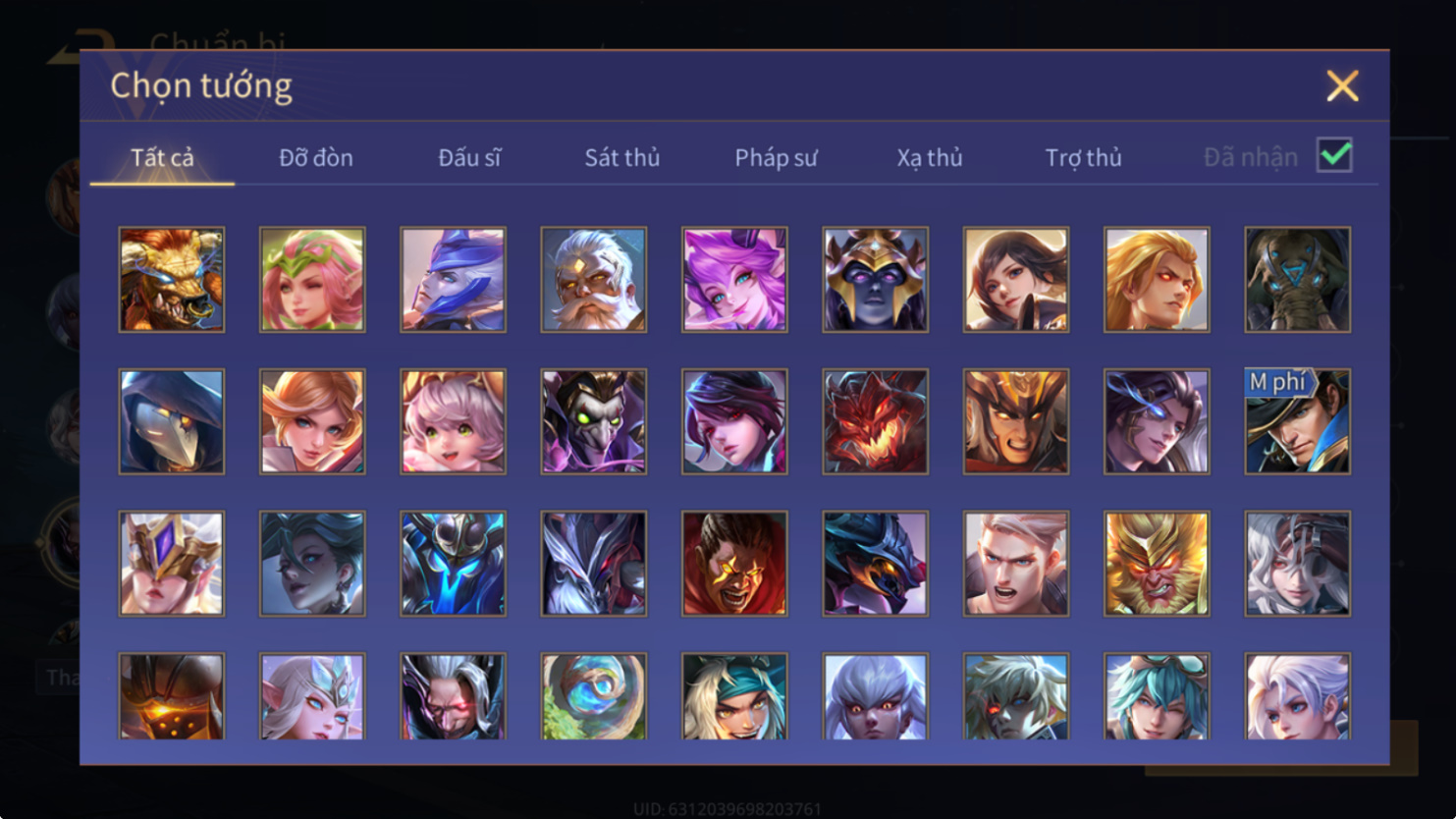Pick the blue armored insect-like hero

(453, 564)
